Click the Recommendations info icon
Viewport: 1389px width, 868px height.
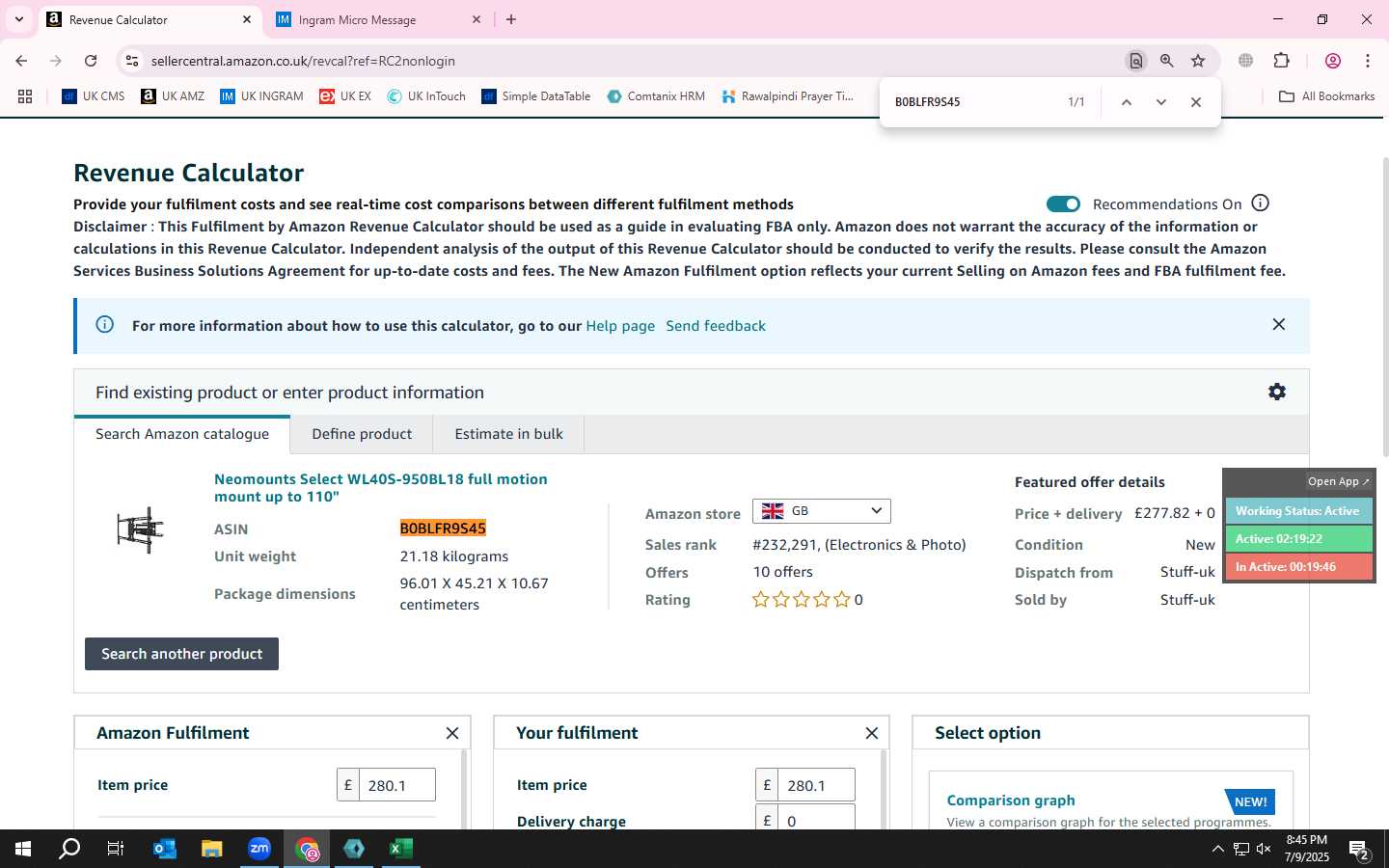tap(1260, 203)
